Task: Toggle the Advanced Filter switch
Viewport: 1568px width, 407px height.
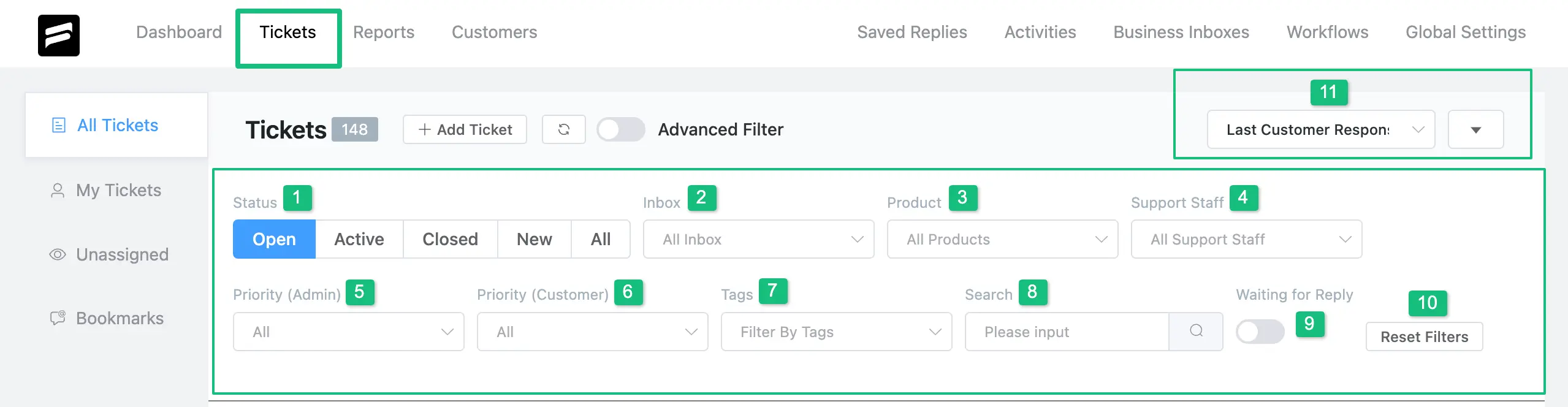Action: [x=621, y=129]
